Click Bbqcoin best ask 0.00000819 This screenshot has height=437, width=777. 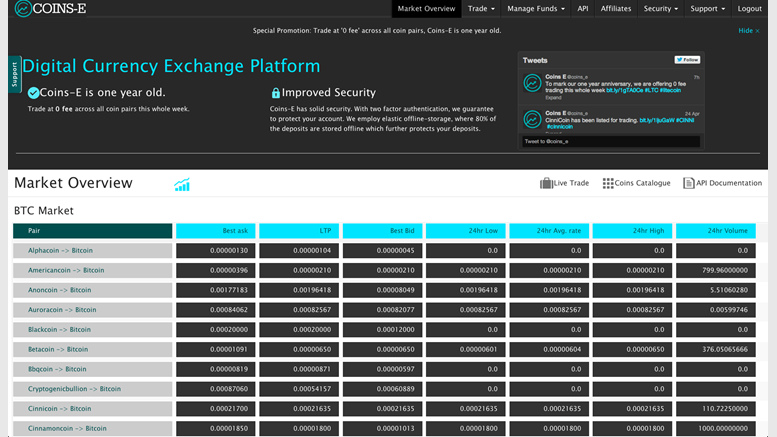pos(216,370)
